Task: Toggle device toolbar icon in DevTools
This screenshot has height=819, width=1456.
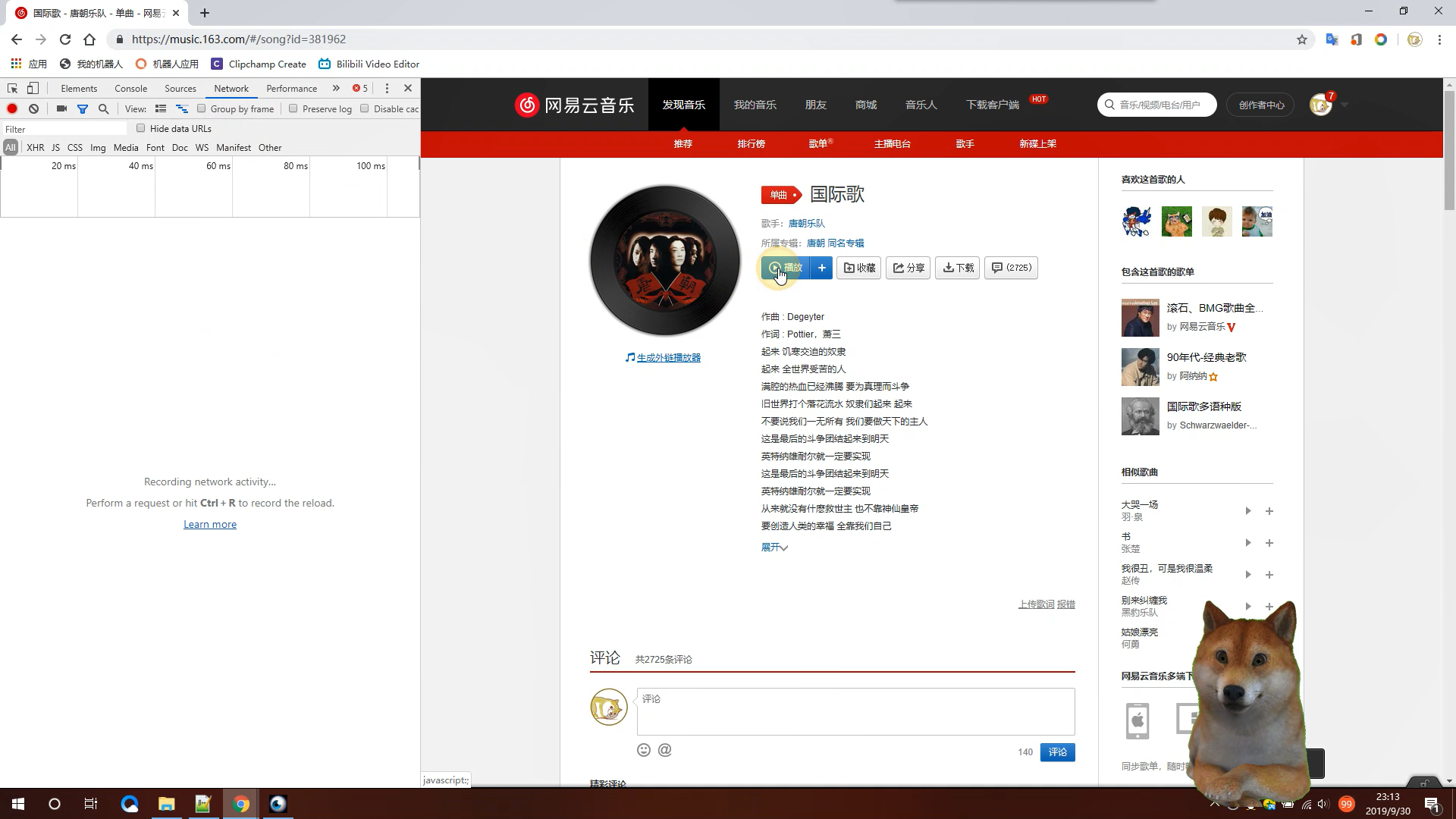Action: click(33, 88)
